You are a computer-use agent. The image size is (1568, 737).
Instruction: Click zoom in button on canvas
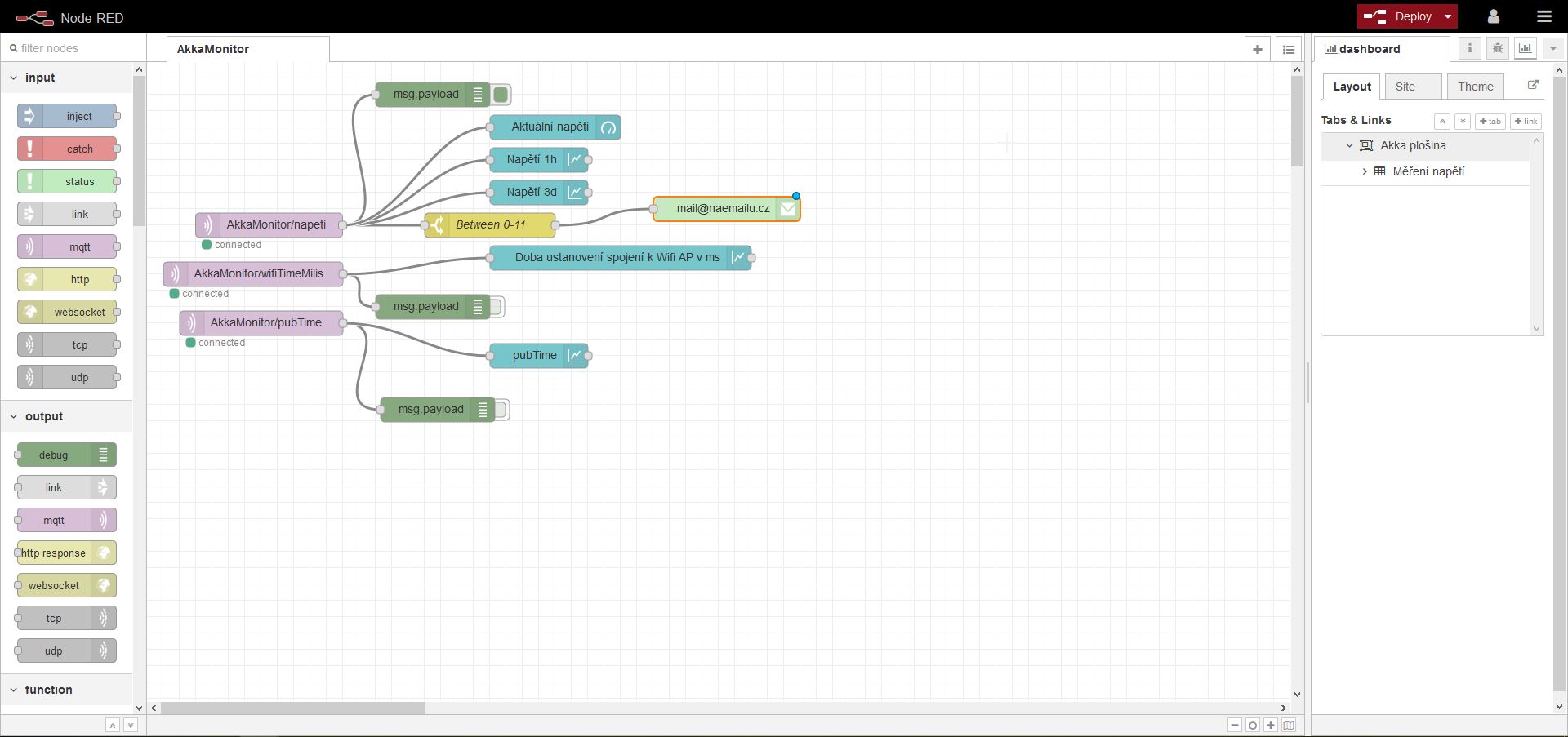(x=1271, y=725)
